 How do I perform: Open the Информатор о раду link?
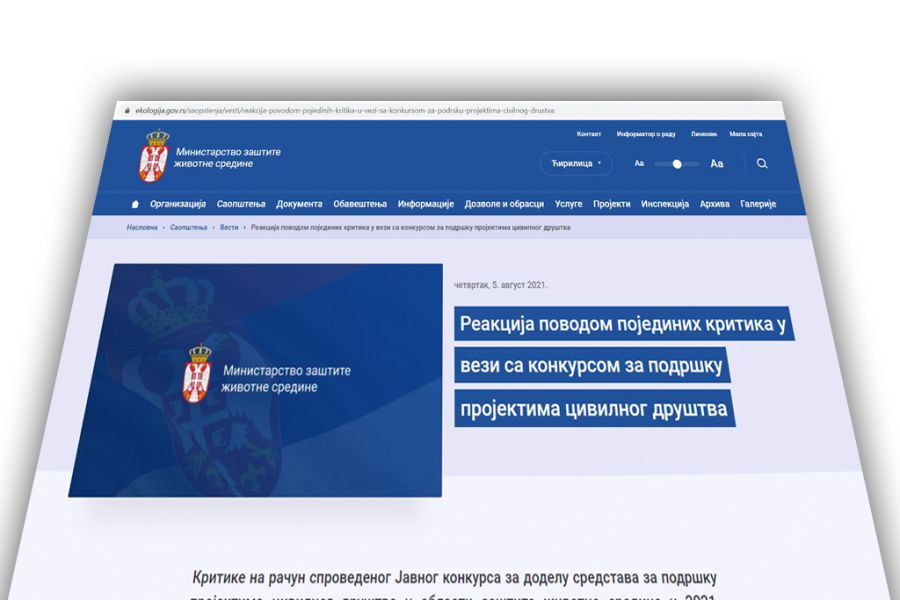click(x=646, y=134)
